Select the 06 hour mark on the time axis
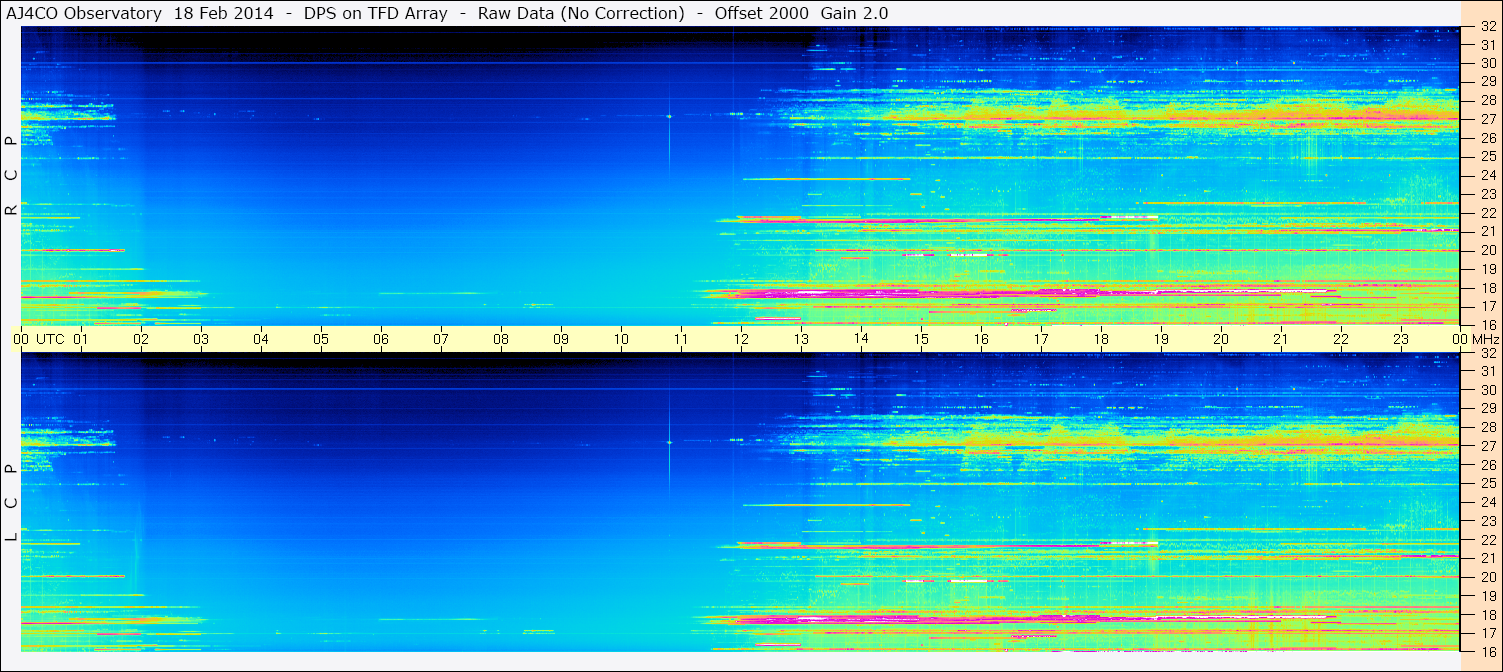 point(381,339)
